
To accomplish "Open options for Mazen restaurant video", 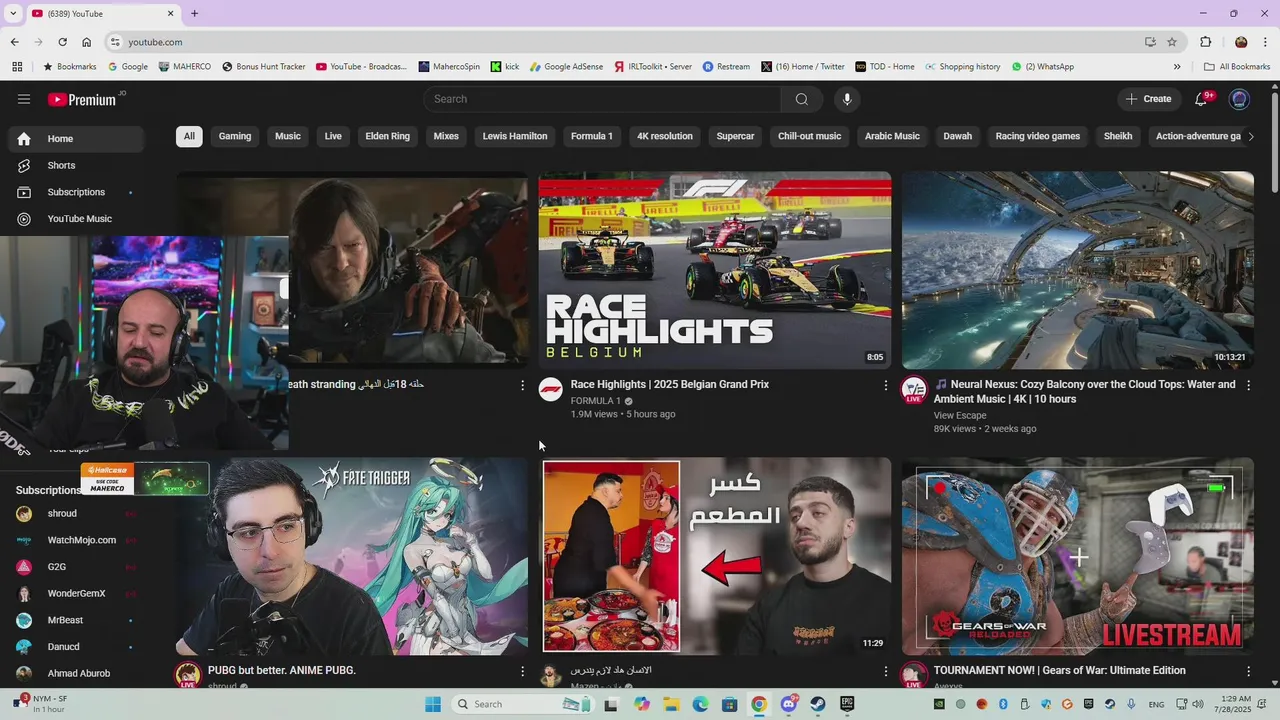I will (x=885, y=671).
